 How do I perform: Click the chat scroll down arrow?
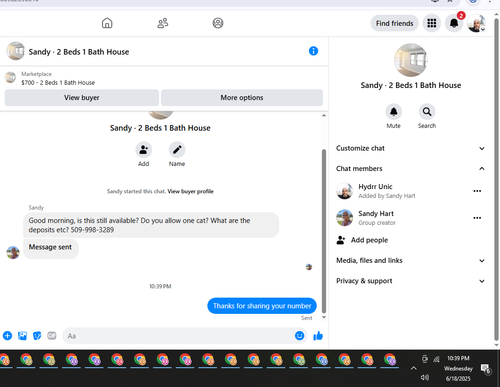coord(324,317)
